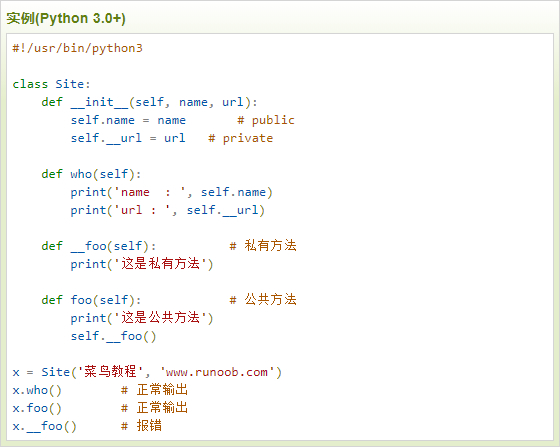This screenshot has height=447, width=560.
Task: Click the print('name : ', self.name) line
Action: coord(171,192)
